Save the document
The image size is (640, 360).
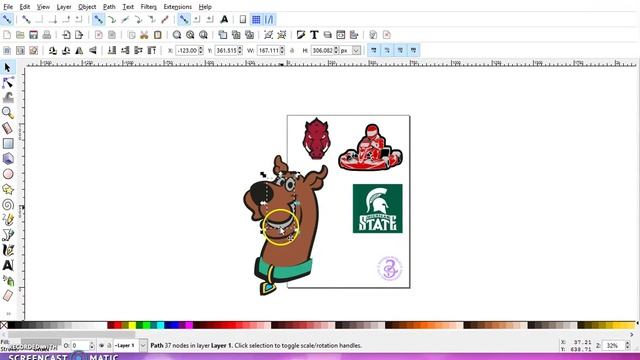(x=33, y=35)
